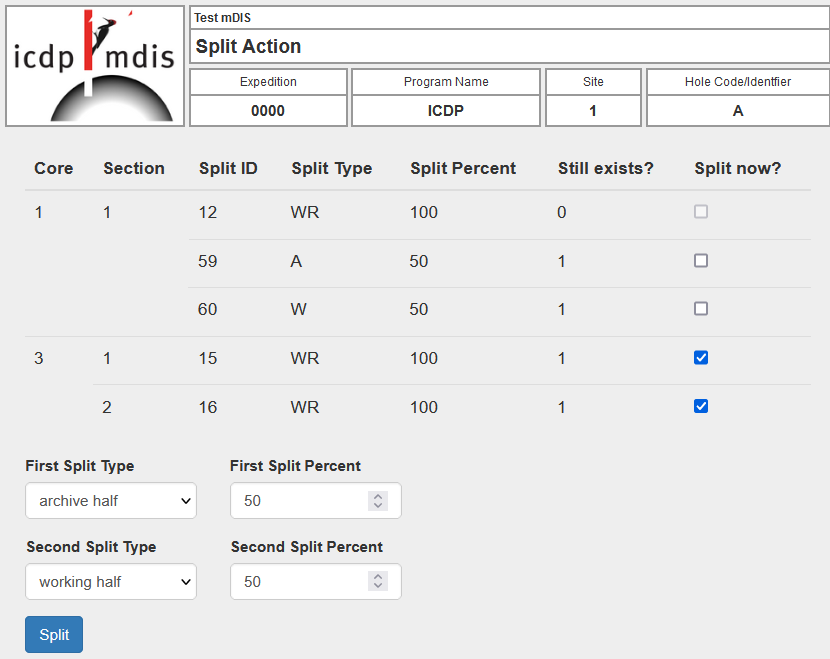
Task: Click the blue Split button
Action: point(54,635)
